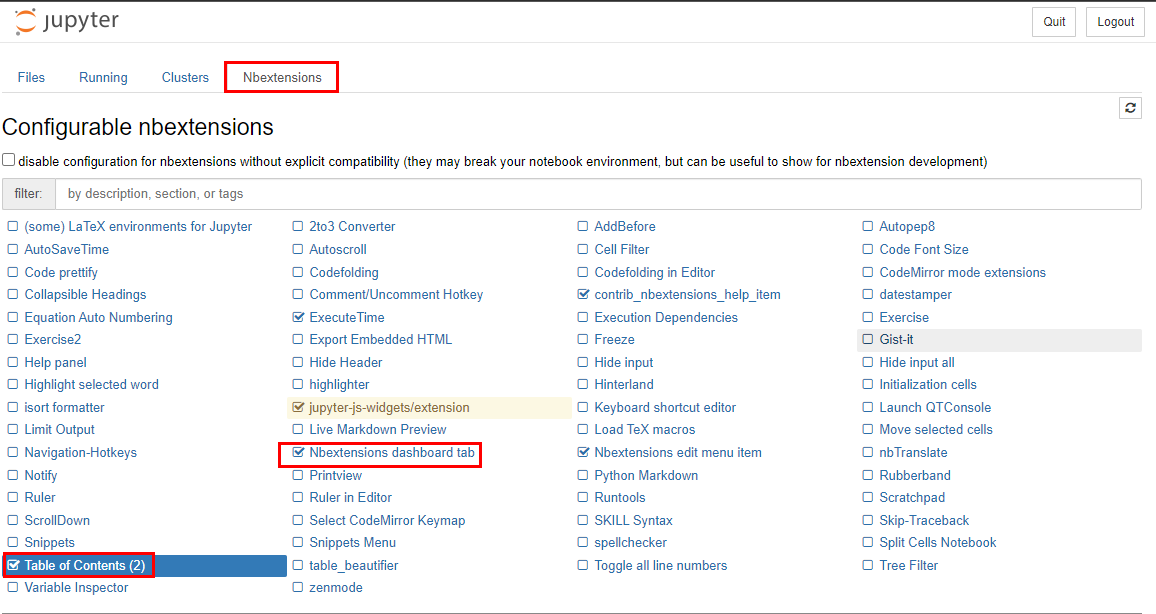Select Snippets Menu extension

[x=352, y=543]
